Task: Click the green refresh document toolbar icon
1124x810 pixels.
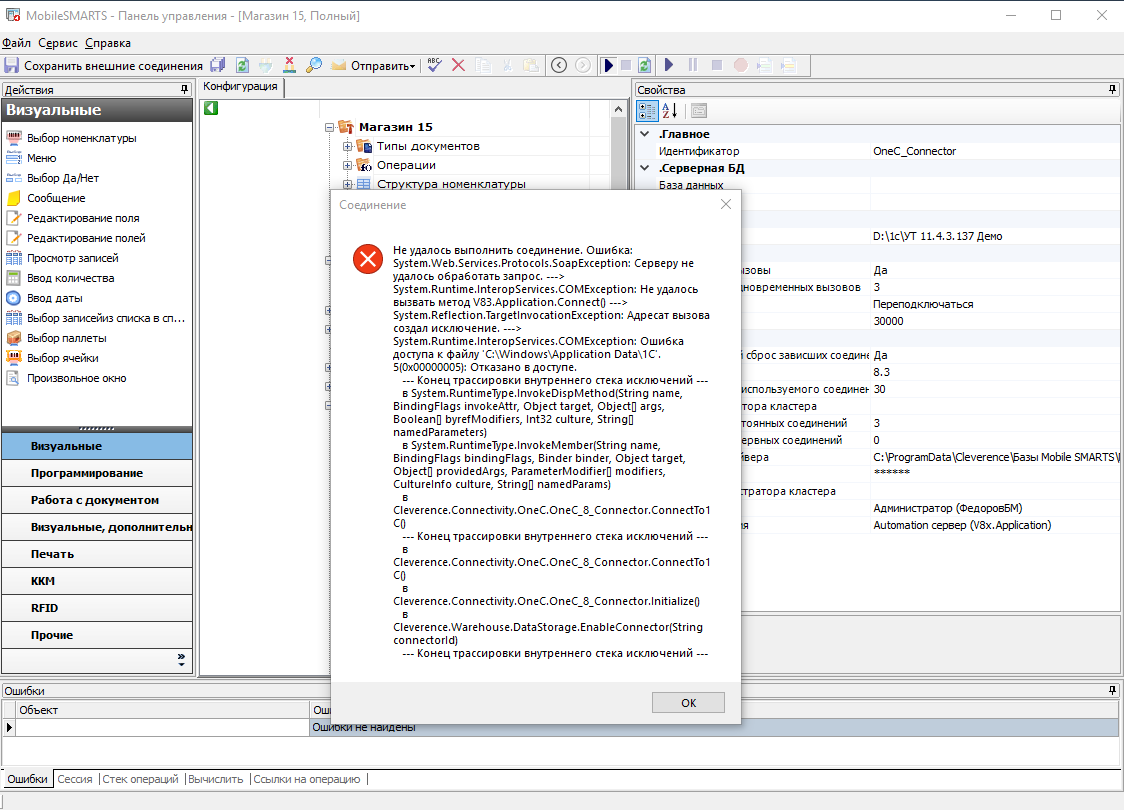Action: (x=242, y=65)
